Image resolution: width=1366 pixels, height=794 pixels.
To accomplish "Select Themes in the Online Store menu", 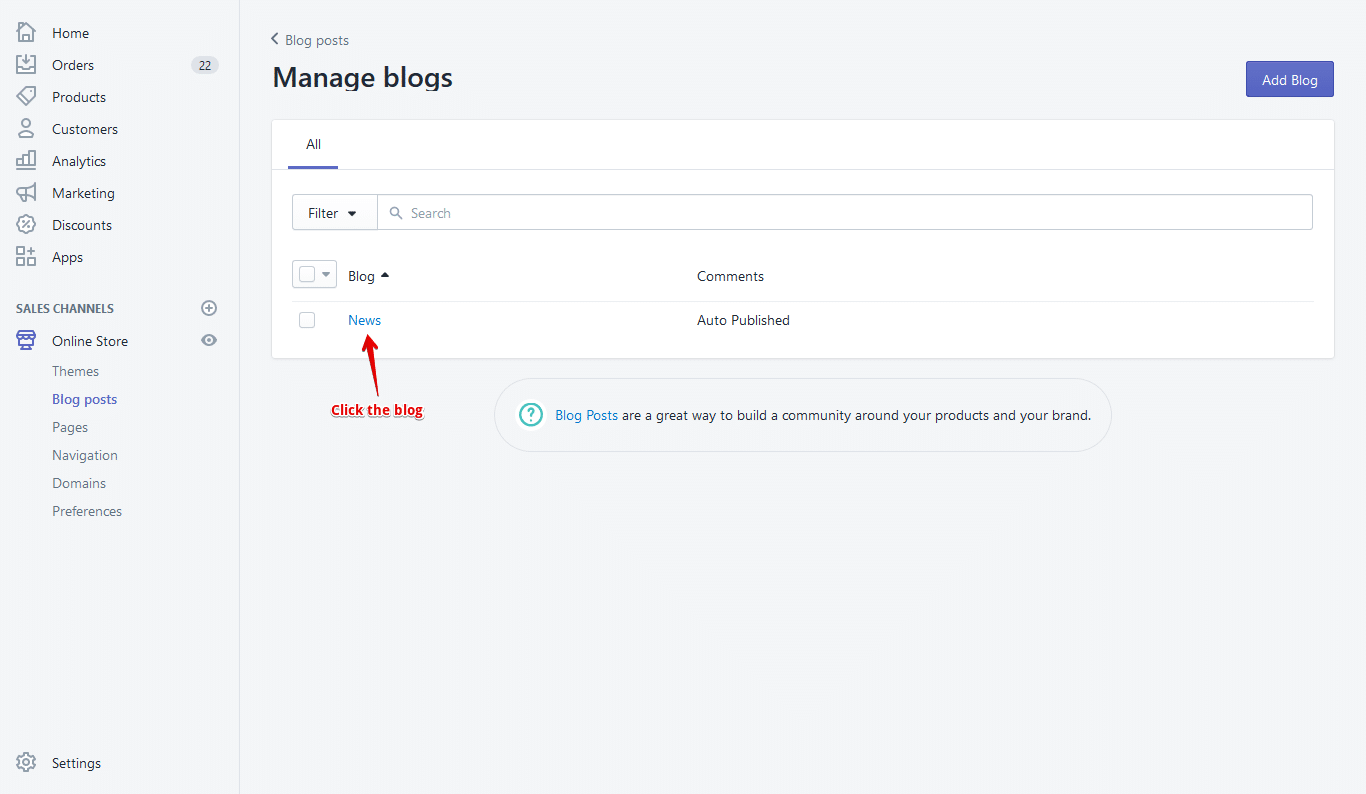I will tap(75, 370).
